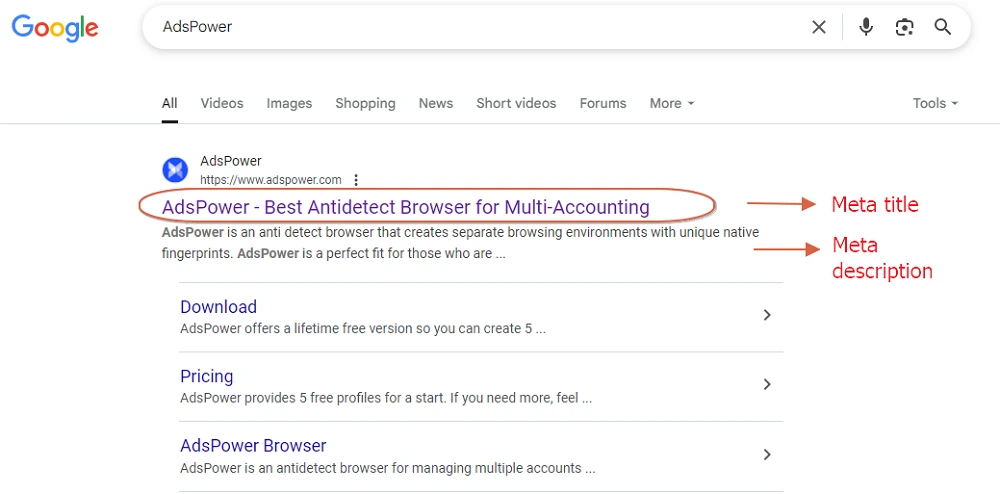Clear the search box with the X icon
The height and width of the screenshot is (494, 1000).
pyautogui.click(x=818, y=27)
